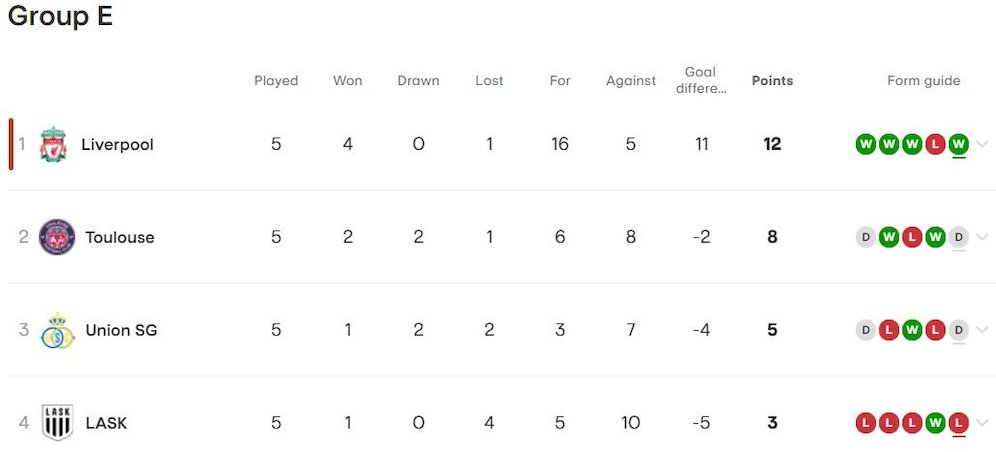Click Toulouse's red loss form badge
This screenshot has height=452, width=996.
click(911, 237)
